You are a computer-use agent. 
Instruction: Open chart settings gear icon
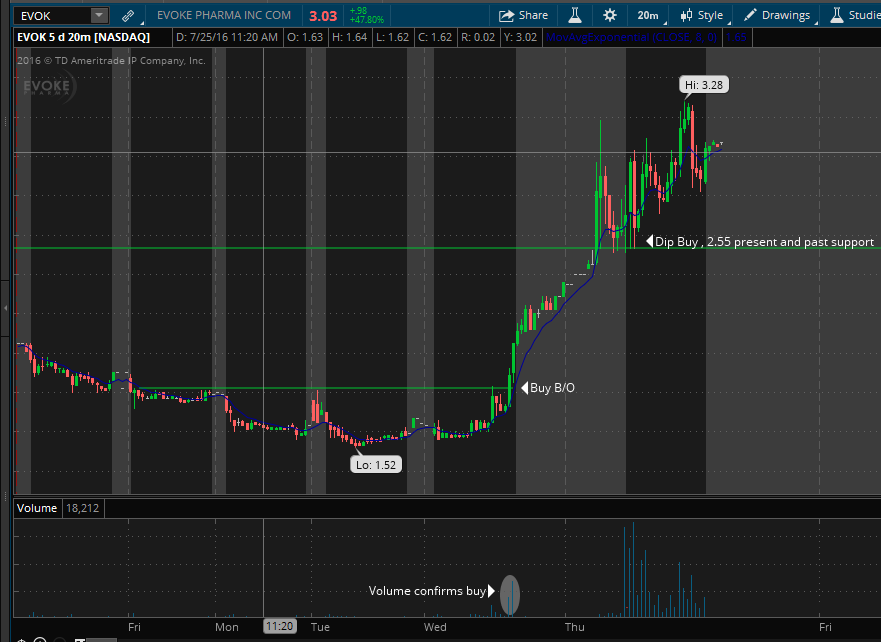[x=610, y=15]
